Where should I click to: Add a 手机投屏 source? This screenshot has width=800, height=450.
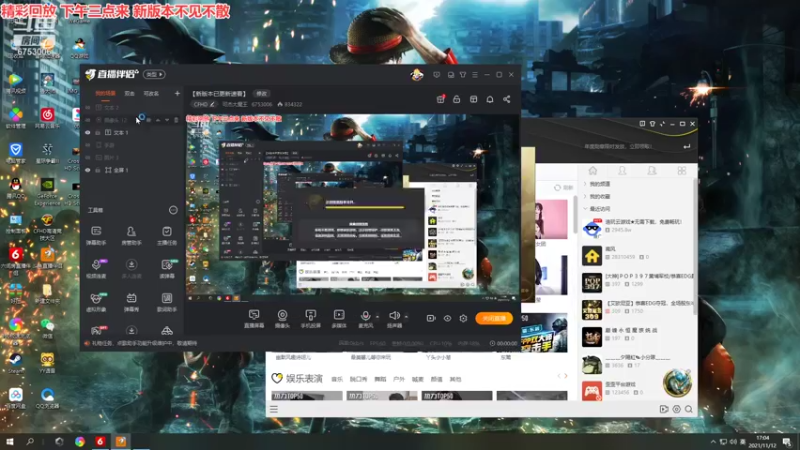(x=310, y=318)
